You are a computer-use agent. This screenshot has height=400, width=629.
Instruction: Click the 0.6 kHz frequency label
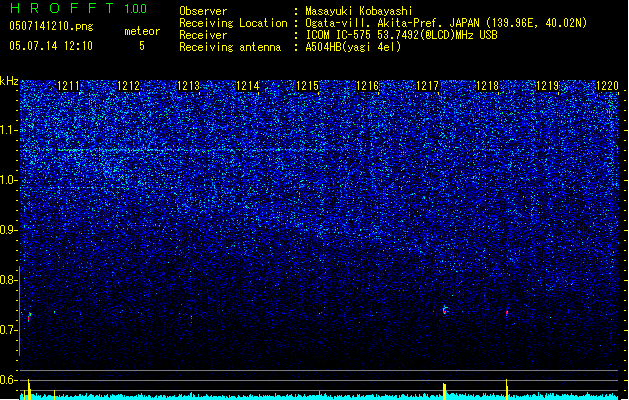point(8,380)
